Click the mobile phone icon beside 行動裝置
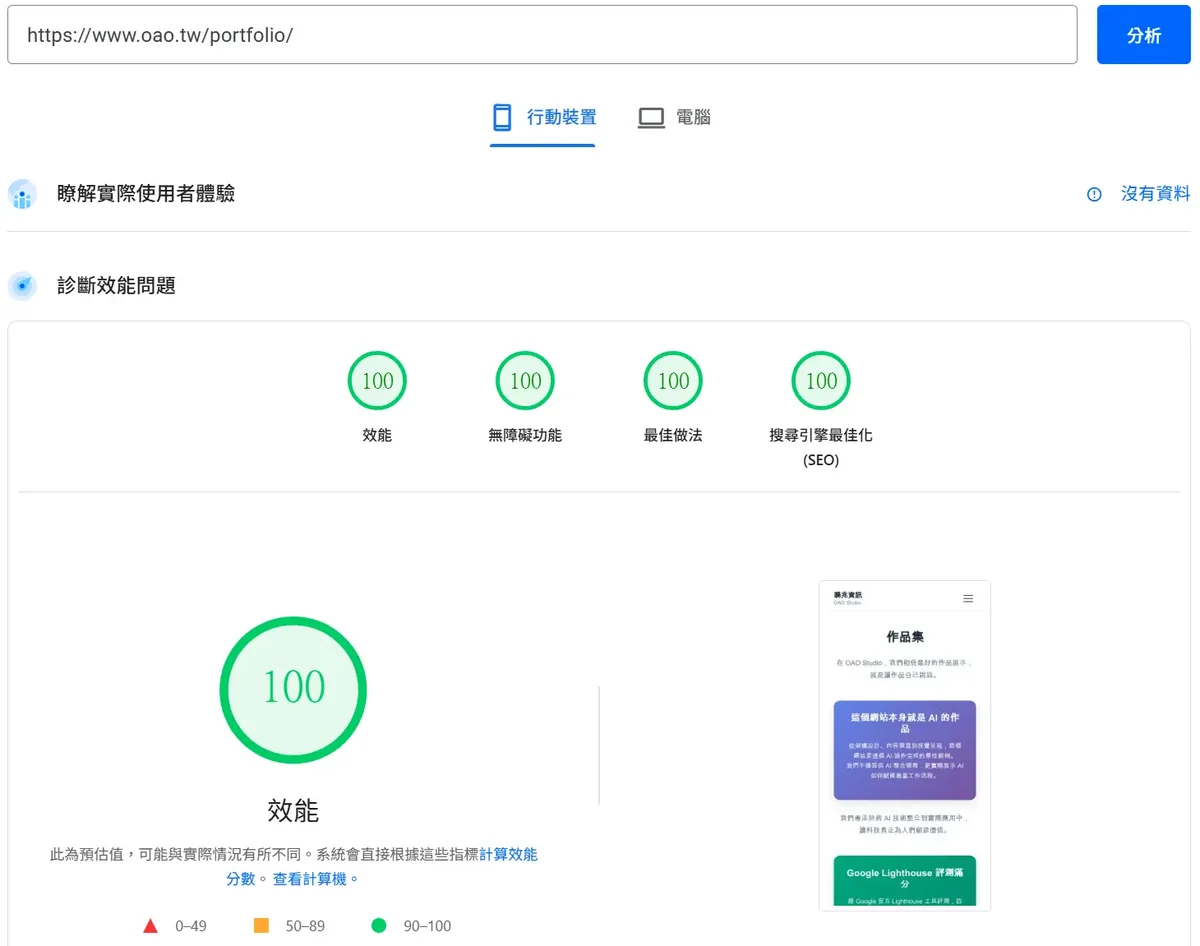The width and height of the screenshot is (1200, 946). click(x=502, y=117)
